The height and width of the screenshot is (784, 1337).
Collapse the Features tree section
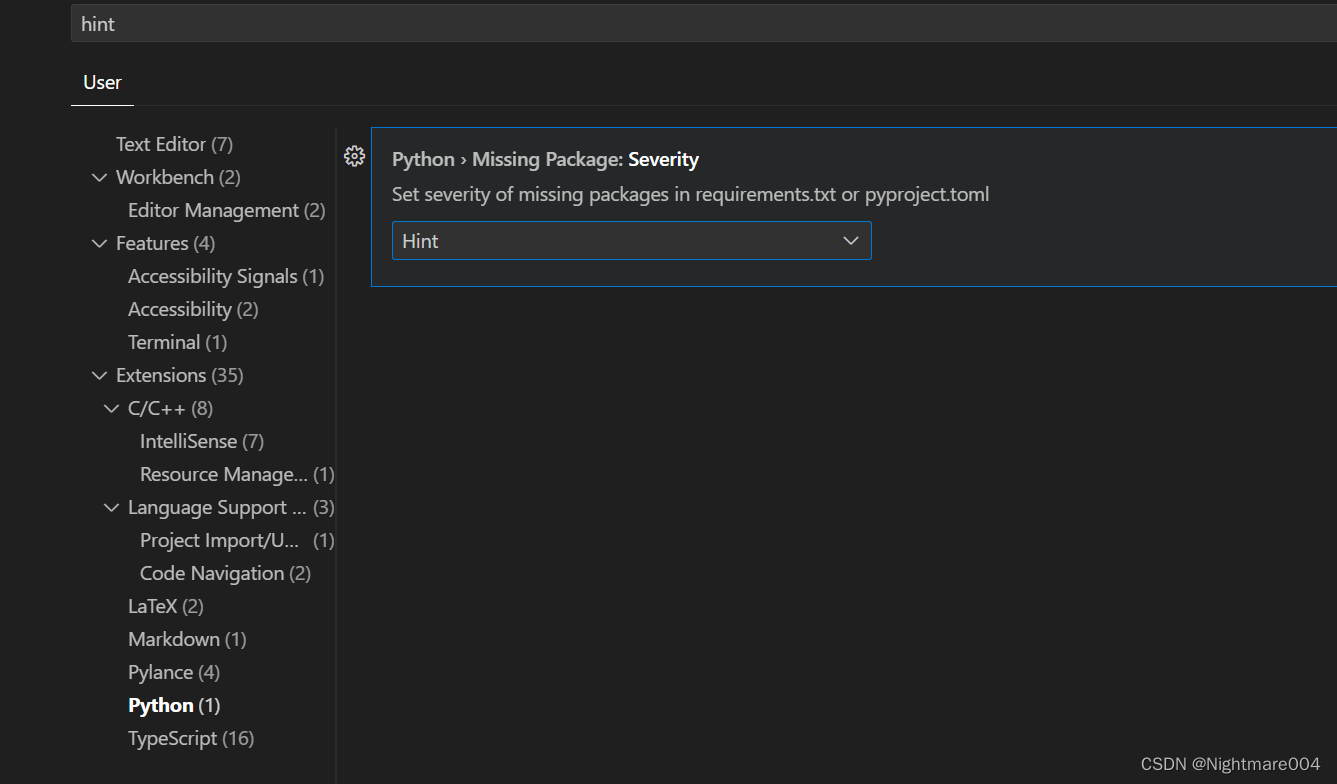pos(99,244)
